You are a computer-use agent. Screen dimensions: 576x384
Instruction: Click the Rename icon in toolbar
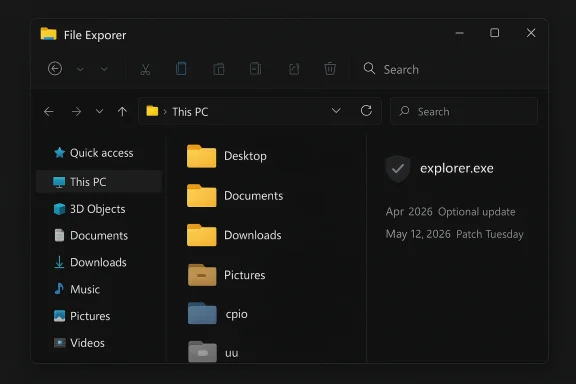coord(255,69)
